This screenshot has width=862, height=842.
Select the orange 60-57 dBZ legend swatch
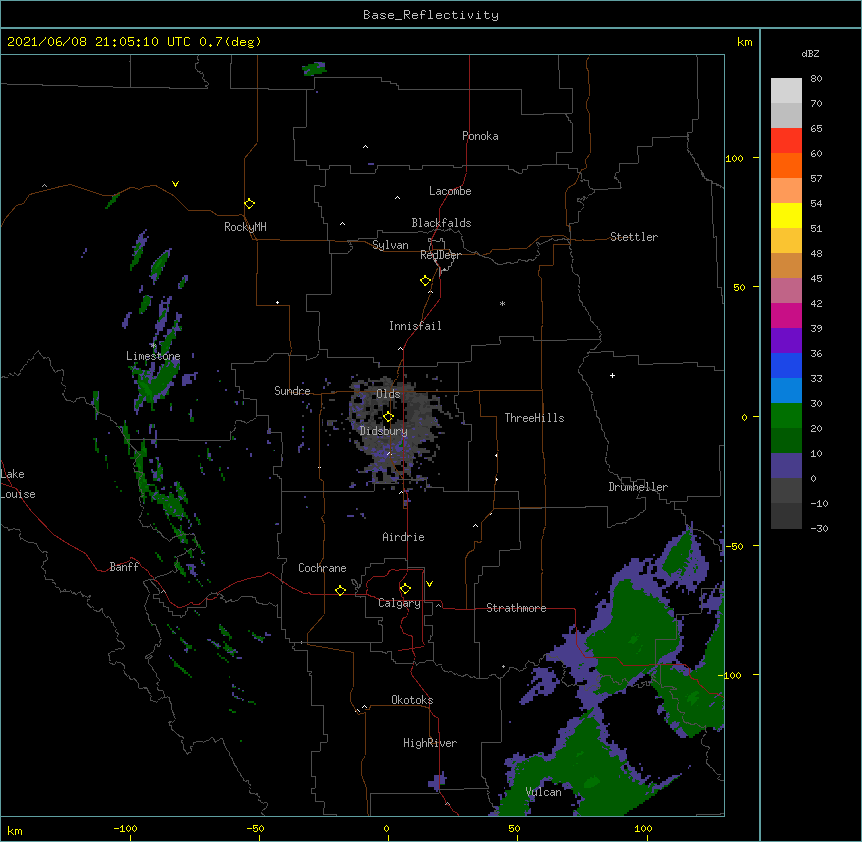(786, 165)
